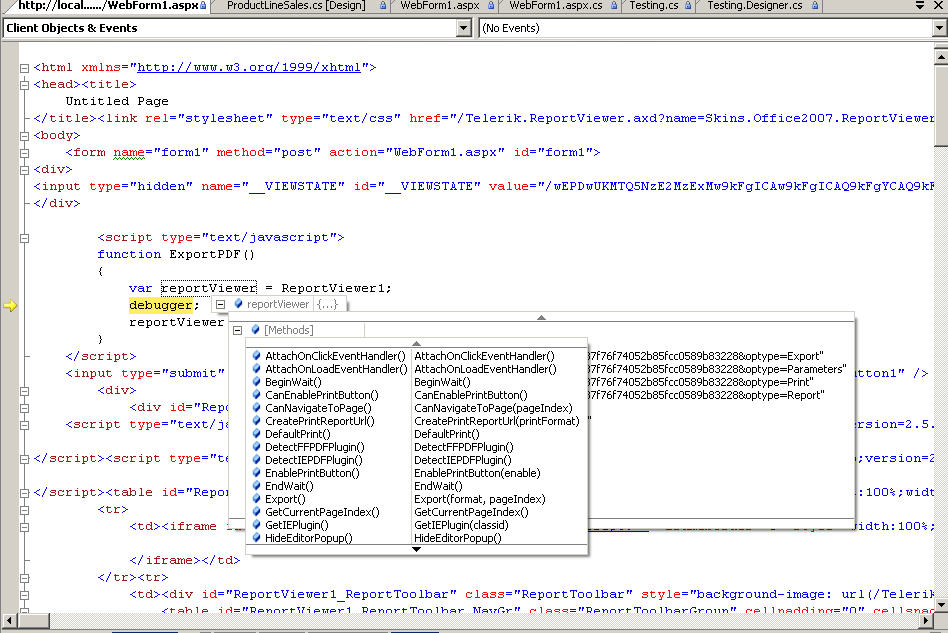948x633 pixels.
Task: Click the method icon beside DefaultPrint()
Action: (256, 433)
